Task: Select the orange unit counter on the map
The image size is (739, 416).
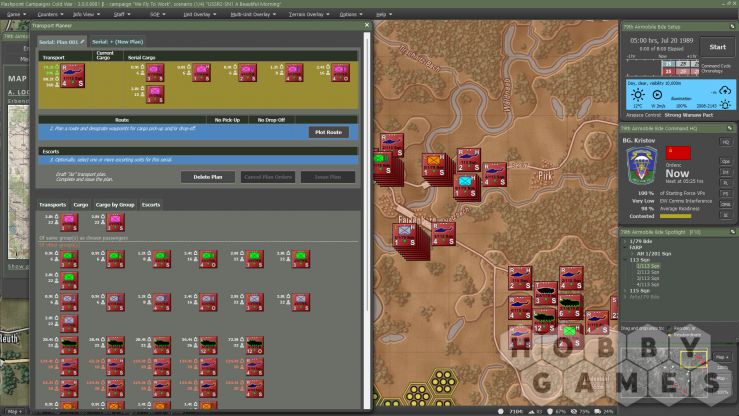Action: point(434,166)
